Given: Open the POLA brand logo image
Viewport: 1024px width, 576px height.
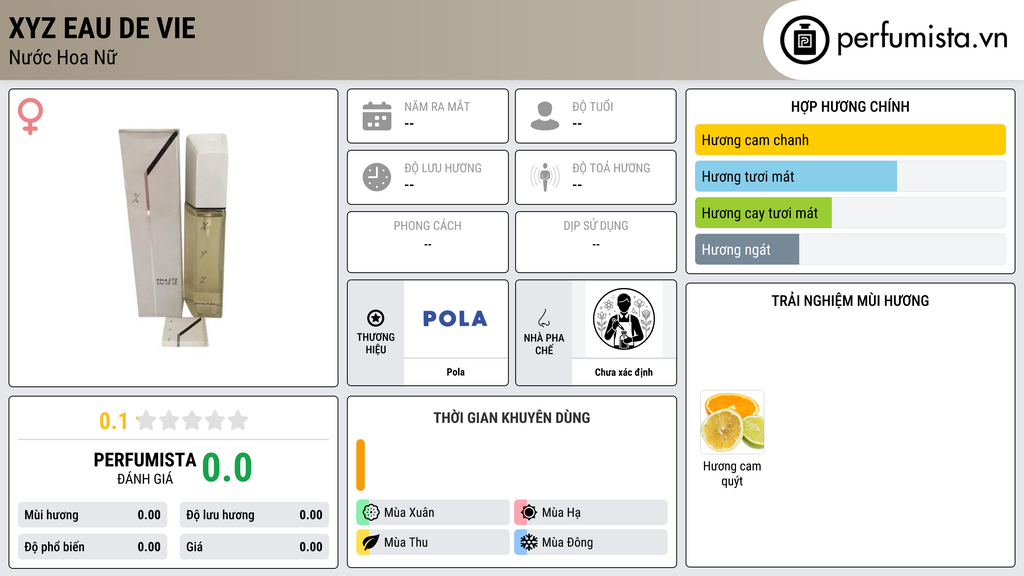Looking at the screenshot, I should click(455, 319).
